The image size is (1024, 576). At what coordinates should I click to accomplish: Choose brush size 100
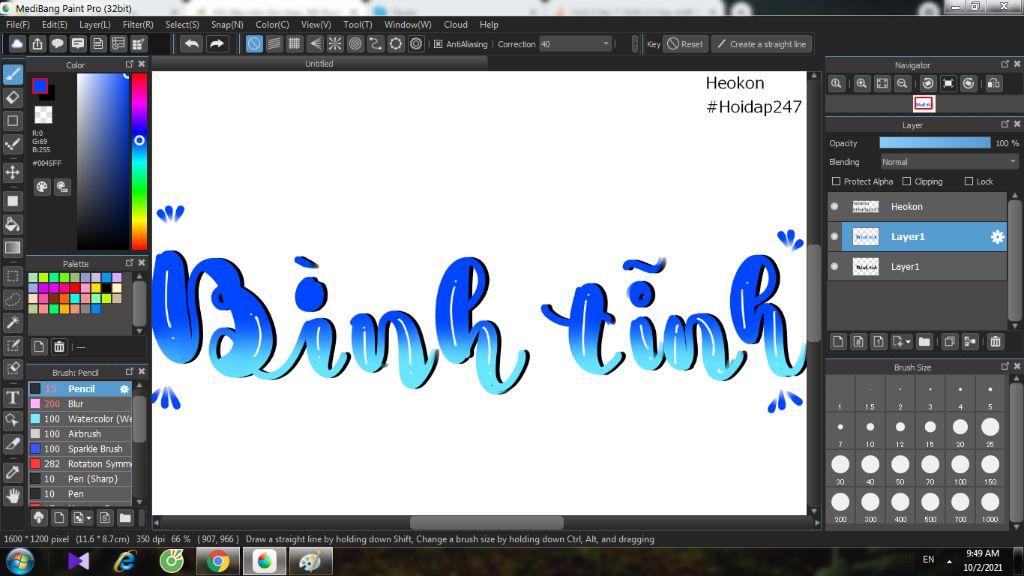coord(960,468)
